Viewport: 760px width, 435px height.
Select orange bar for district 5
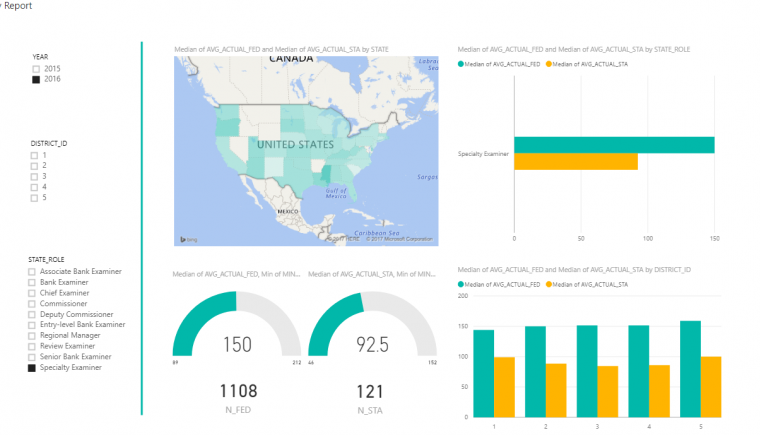click(711, 387)
